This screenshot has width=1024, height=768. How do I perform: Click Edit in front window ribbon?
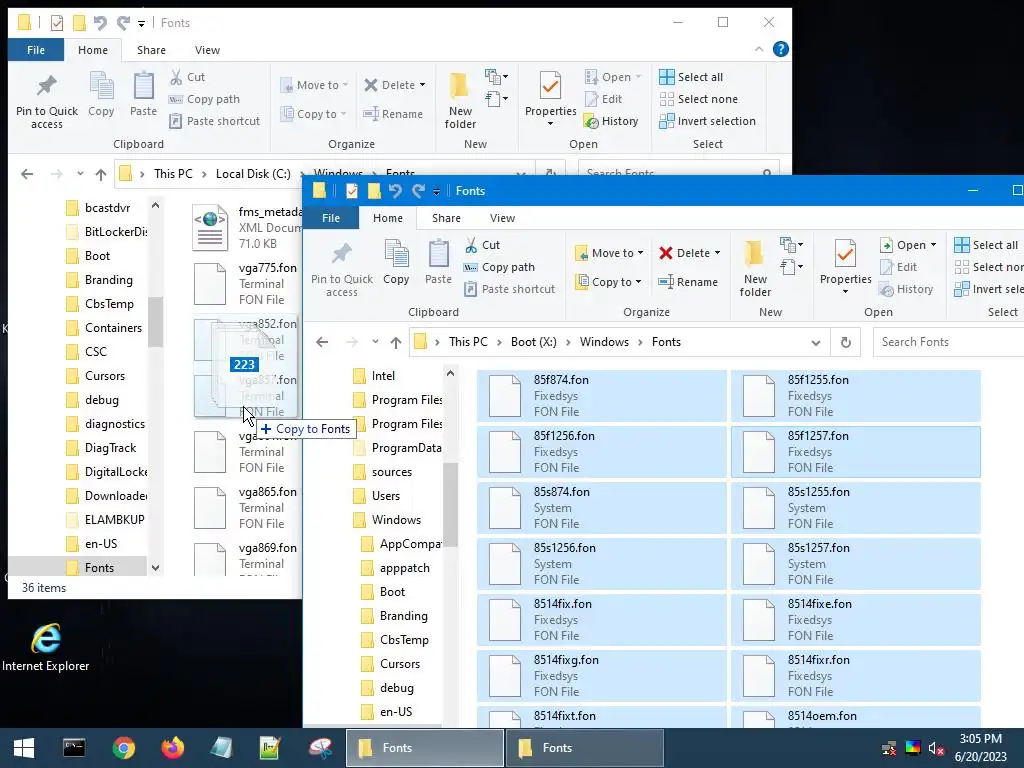[899, 267]
